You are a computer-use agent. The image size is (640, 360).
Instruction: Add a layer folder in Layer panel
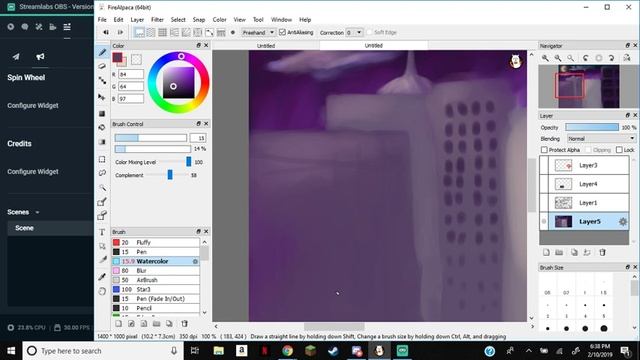pos(559,253)
